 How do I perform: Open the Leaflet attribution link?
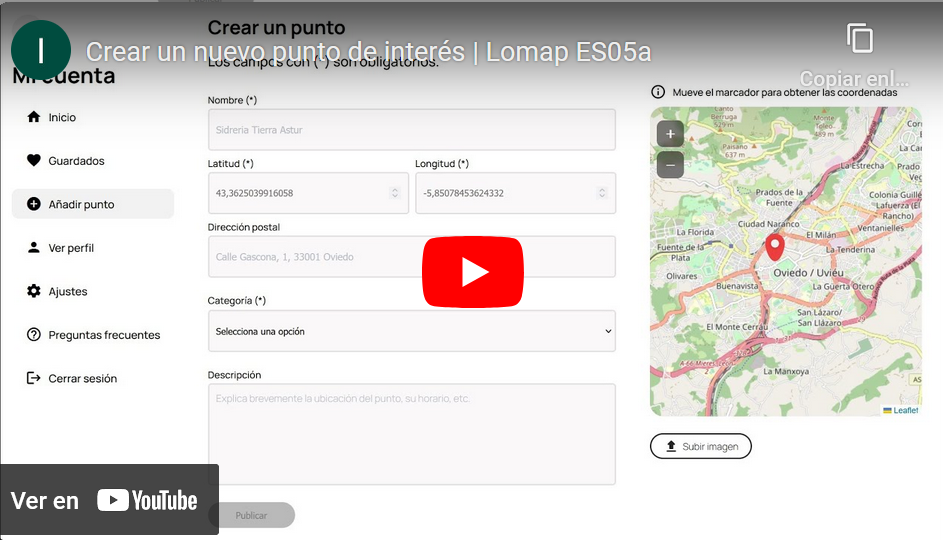(x=905, y=410)
